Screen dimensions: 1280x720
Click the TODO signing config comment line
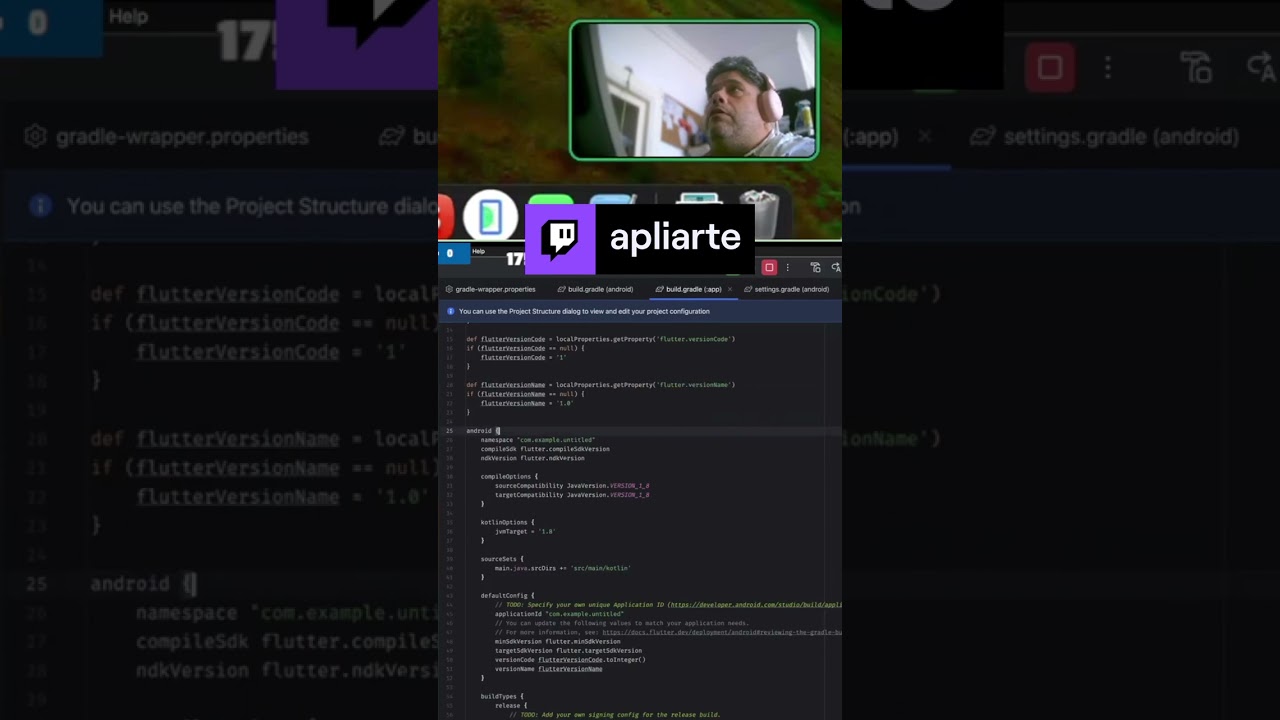614,714
